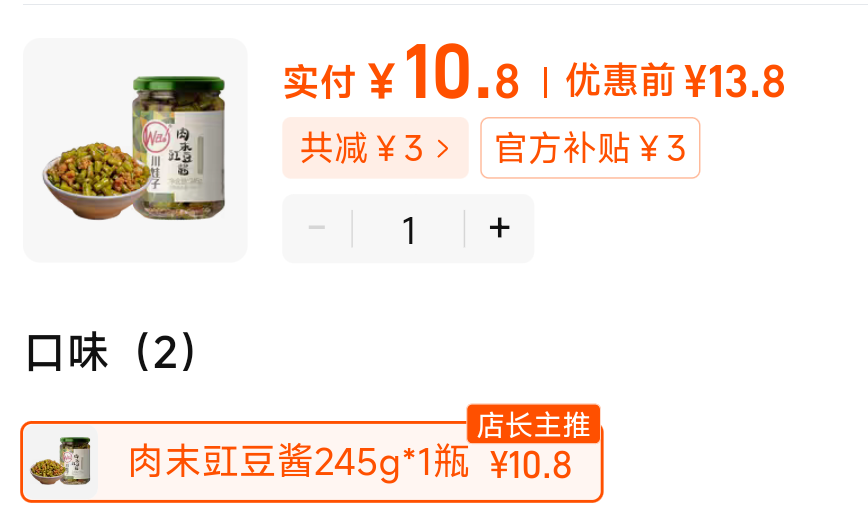Click the 实付 label text
This screenshot has height=516, width=868.
click(319, 82)
